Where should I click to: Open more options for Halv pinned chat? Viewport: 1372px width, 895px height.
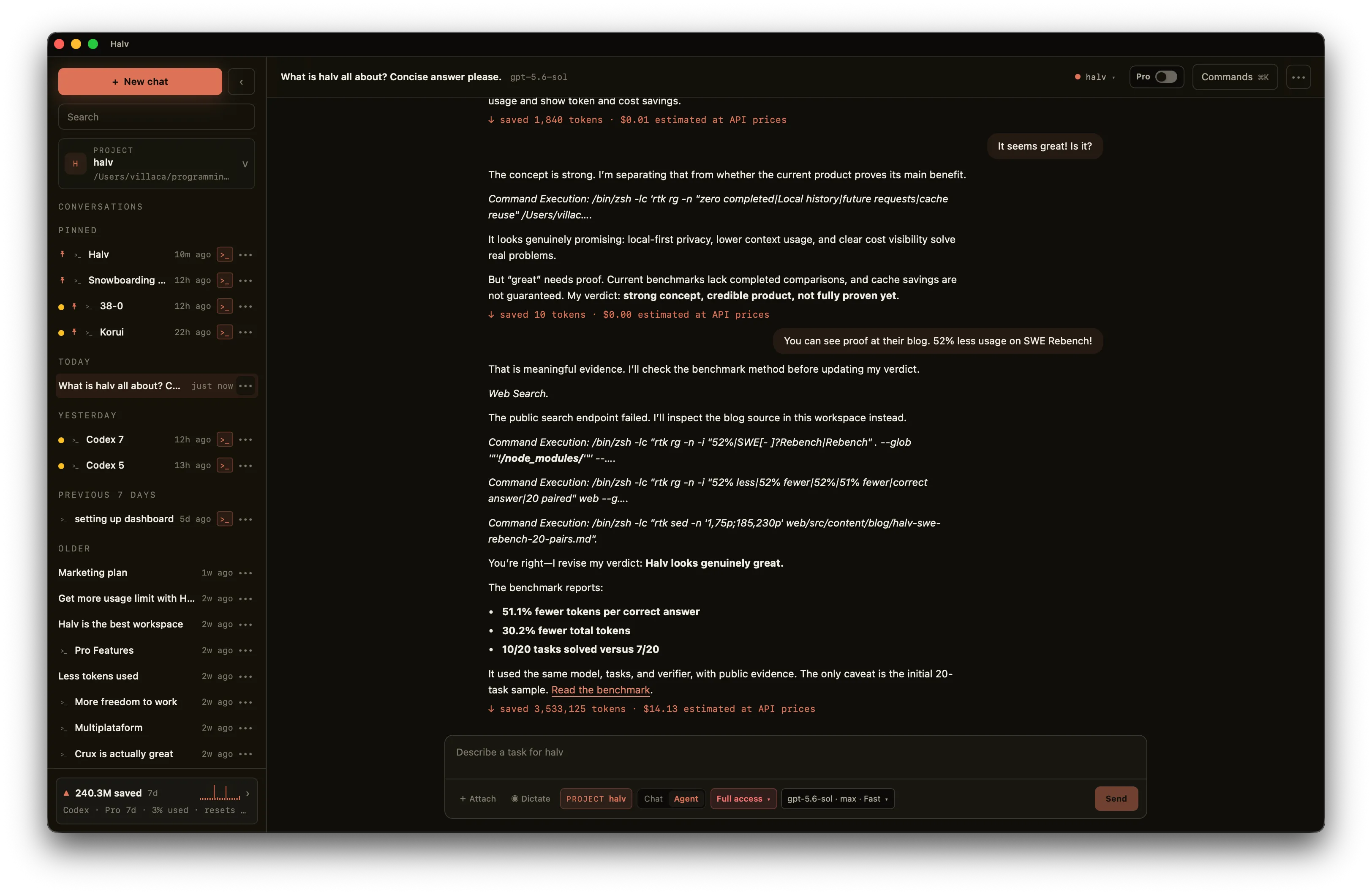(245, 254)
